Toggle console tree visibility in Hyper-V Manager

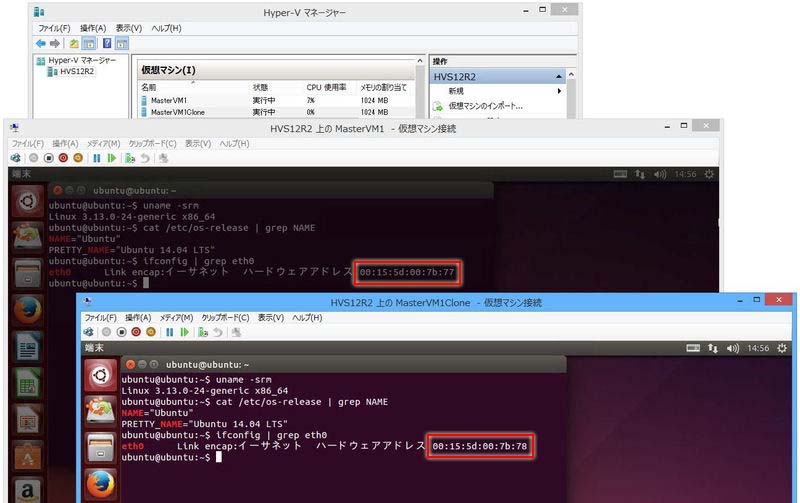tap(89, 43)
